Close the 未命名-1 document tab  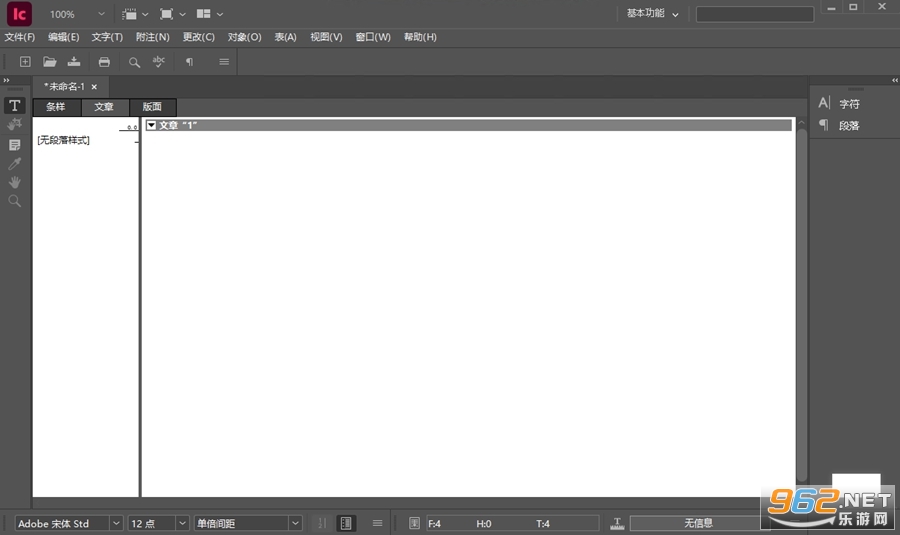[94, 87]
